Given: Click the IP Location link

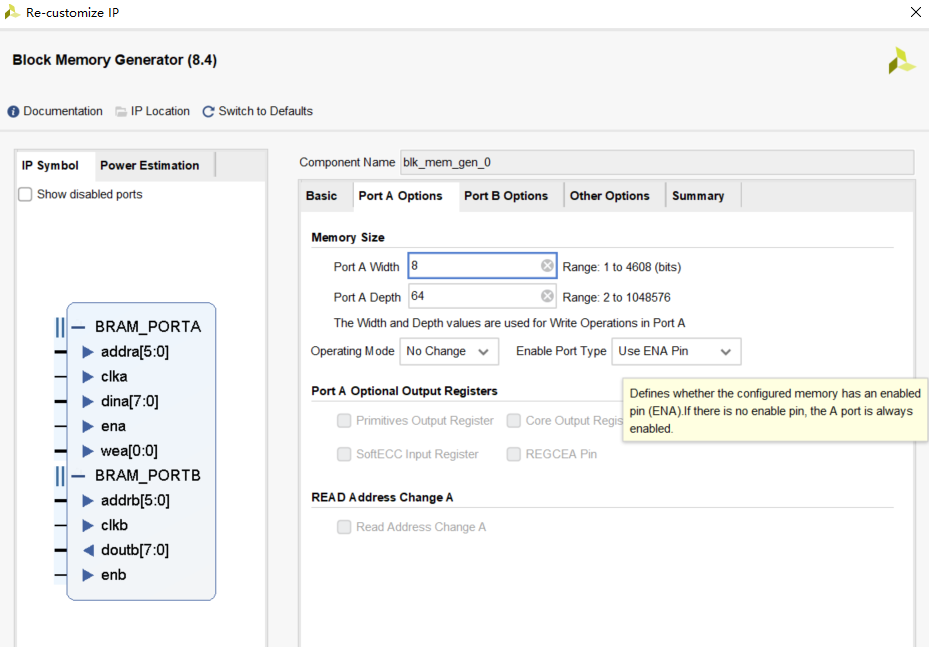Looking at the screenshot, I should click(160, 111).
